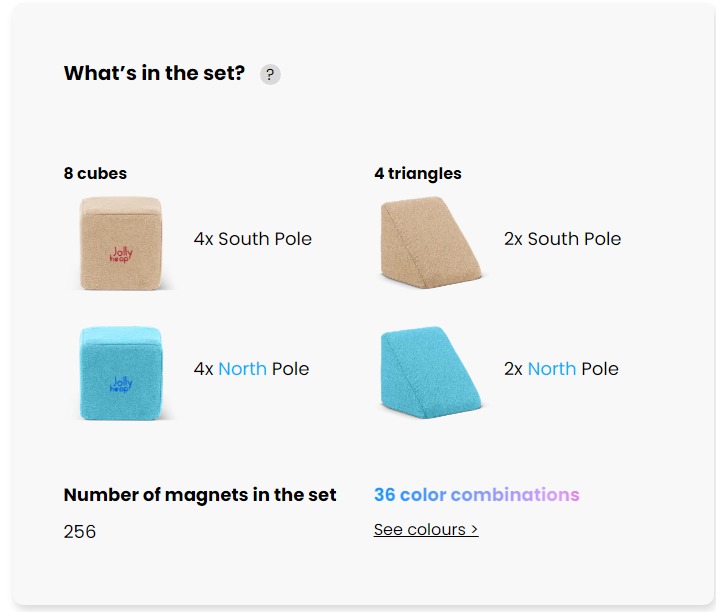Screen dimensions: 716x612
Task: Click the arrow after See colours
Action: (474, 529)
